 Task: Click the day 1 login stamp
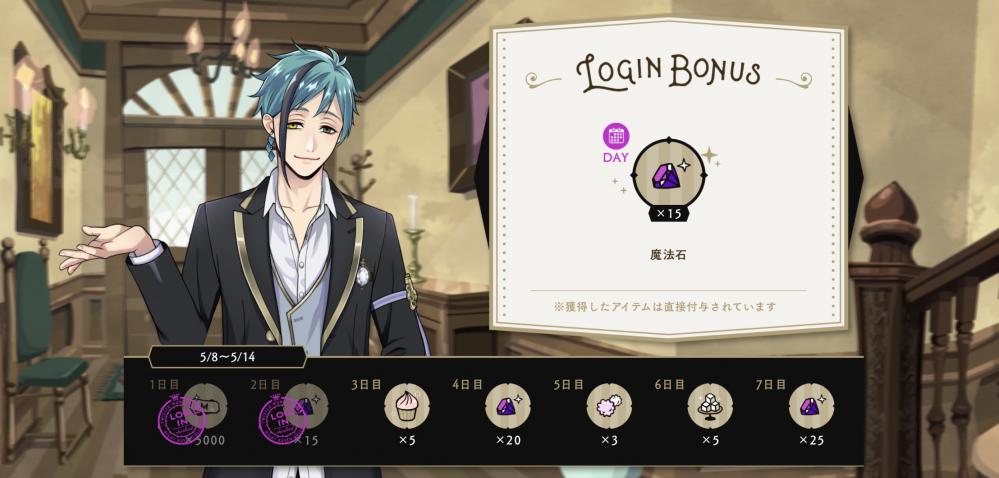(182, 419)
